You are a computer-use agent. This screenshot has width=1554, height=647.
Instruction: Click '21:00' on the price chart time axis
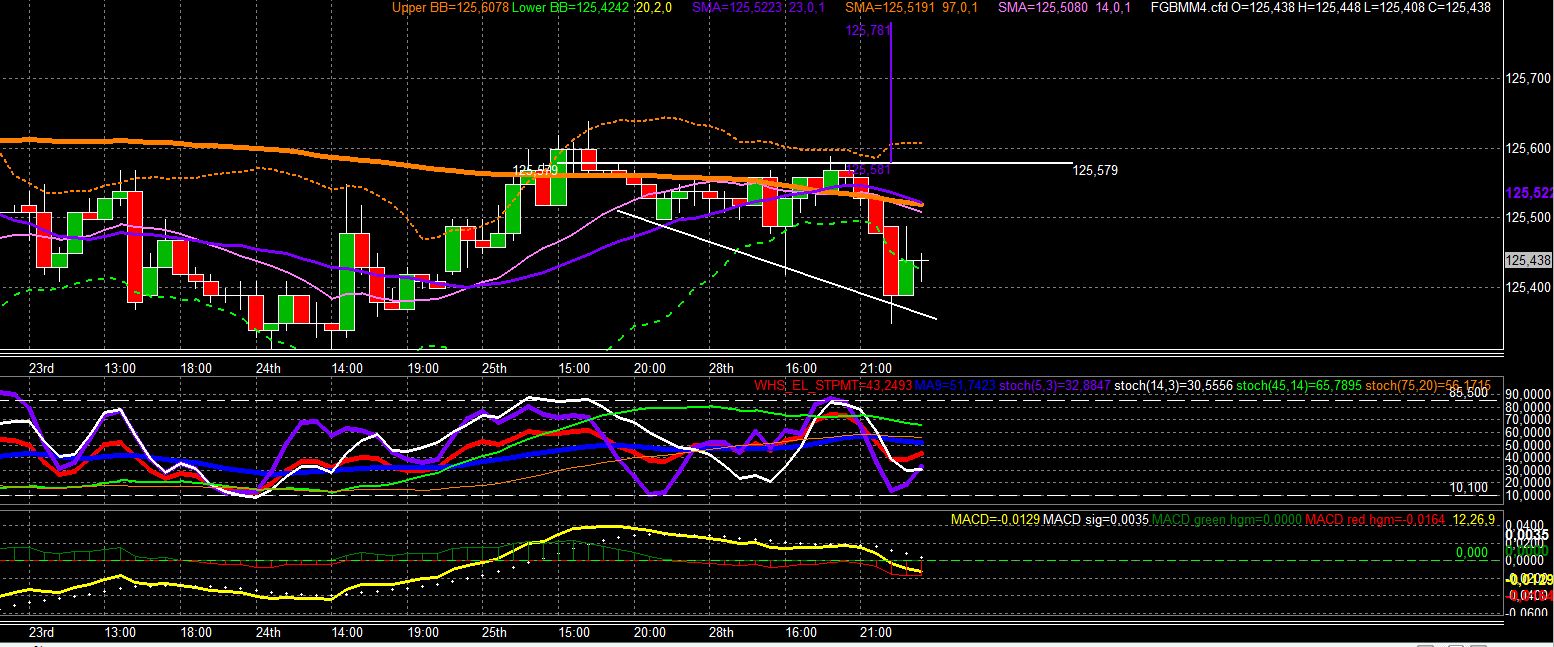pyautogui.click(x=877, y=368)
